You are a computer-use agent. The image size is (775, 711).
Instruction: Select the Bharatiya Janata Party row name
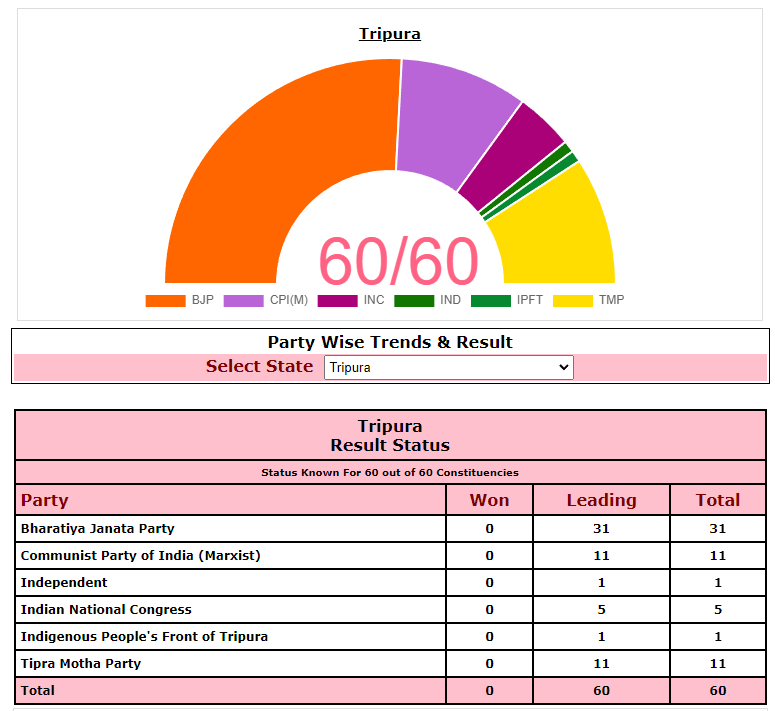(97, 529)
